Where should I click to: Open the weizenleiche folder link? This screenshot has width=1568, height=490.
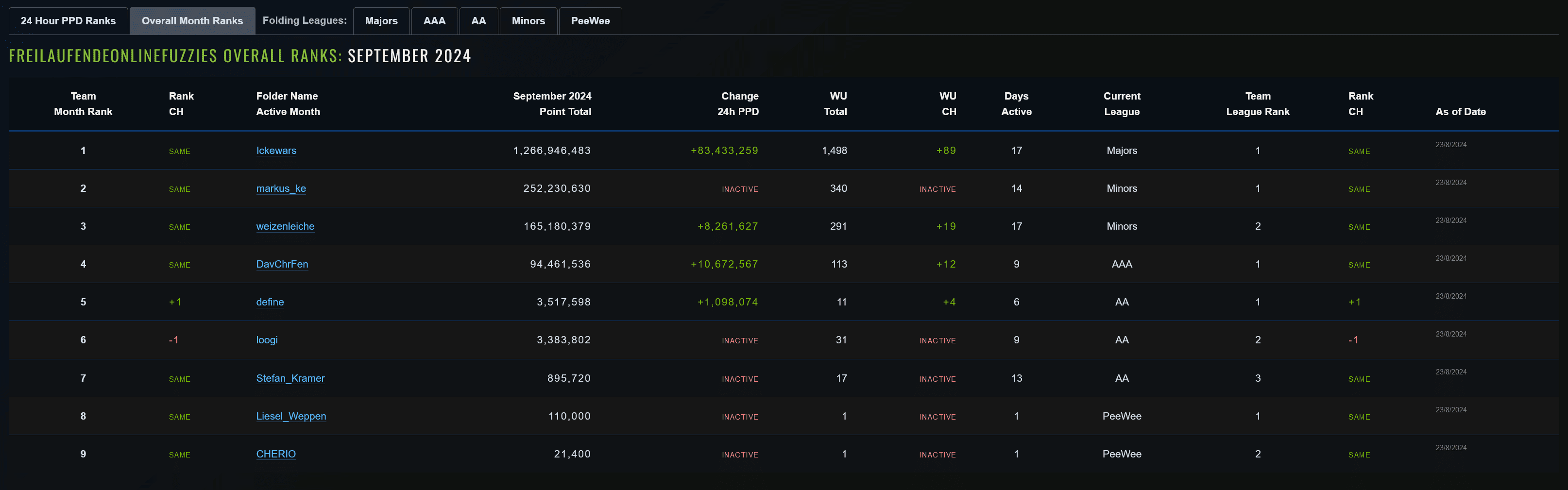tap(286, 226)
